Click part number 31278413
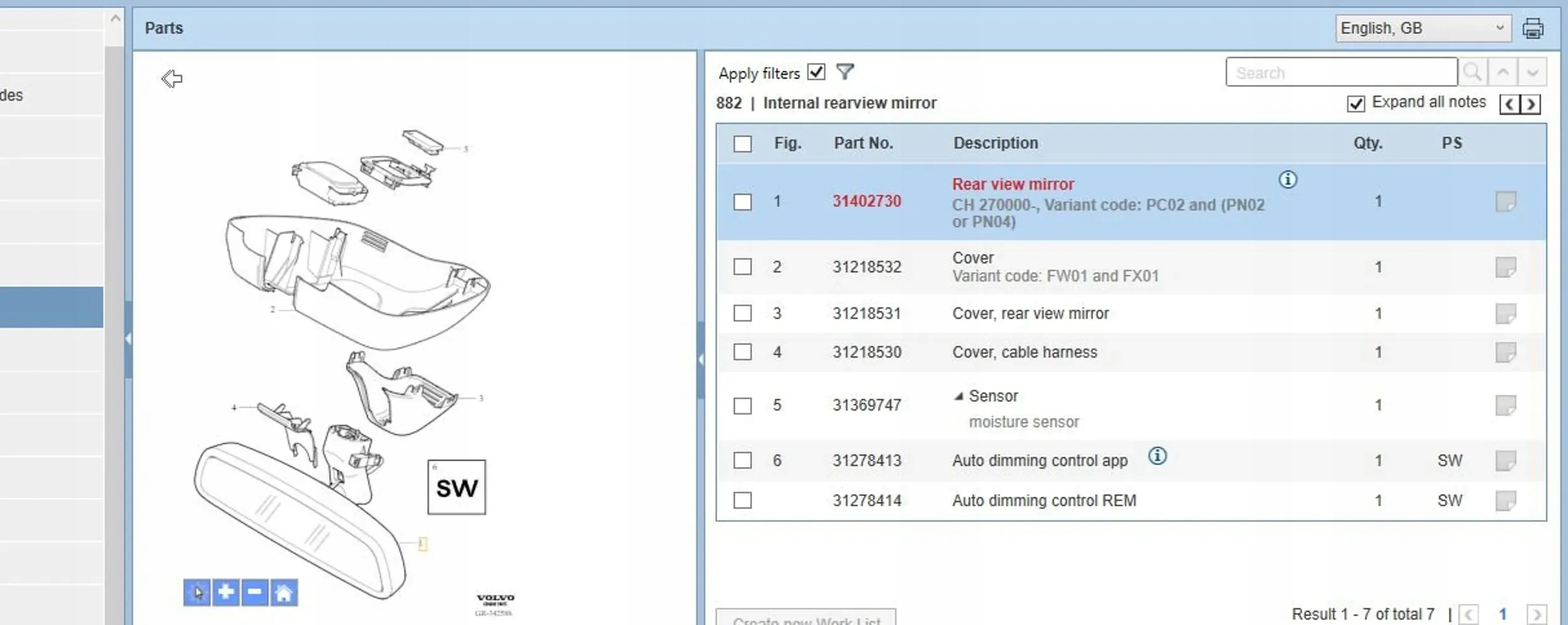Viewport: 1568px width, 625px height. click(x=867, y=461)
